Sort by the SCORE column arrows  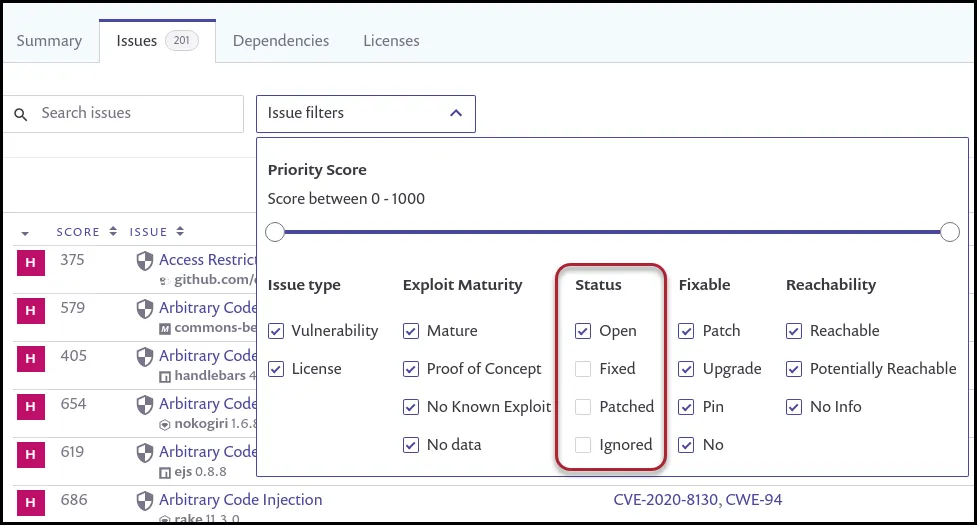click(x=113, y=231)
